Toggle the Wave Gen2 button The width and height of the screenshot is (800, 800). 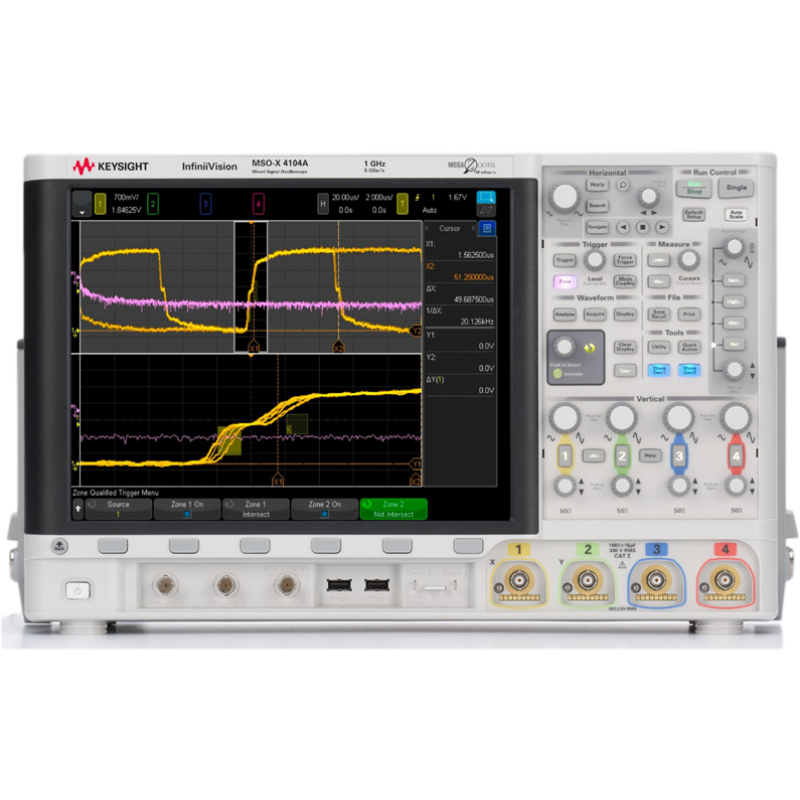(x=689, y=370)
